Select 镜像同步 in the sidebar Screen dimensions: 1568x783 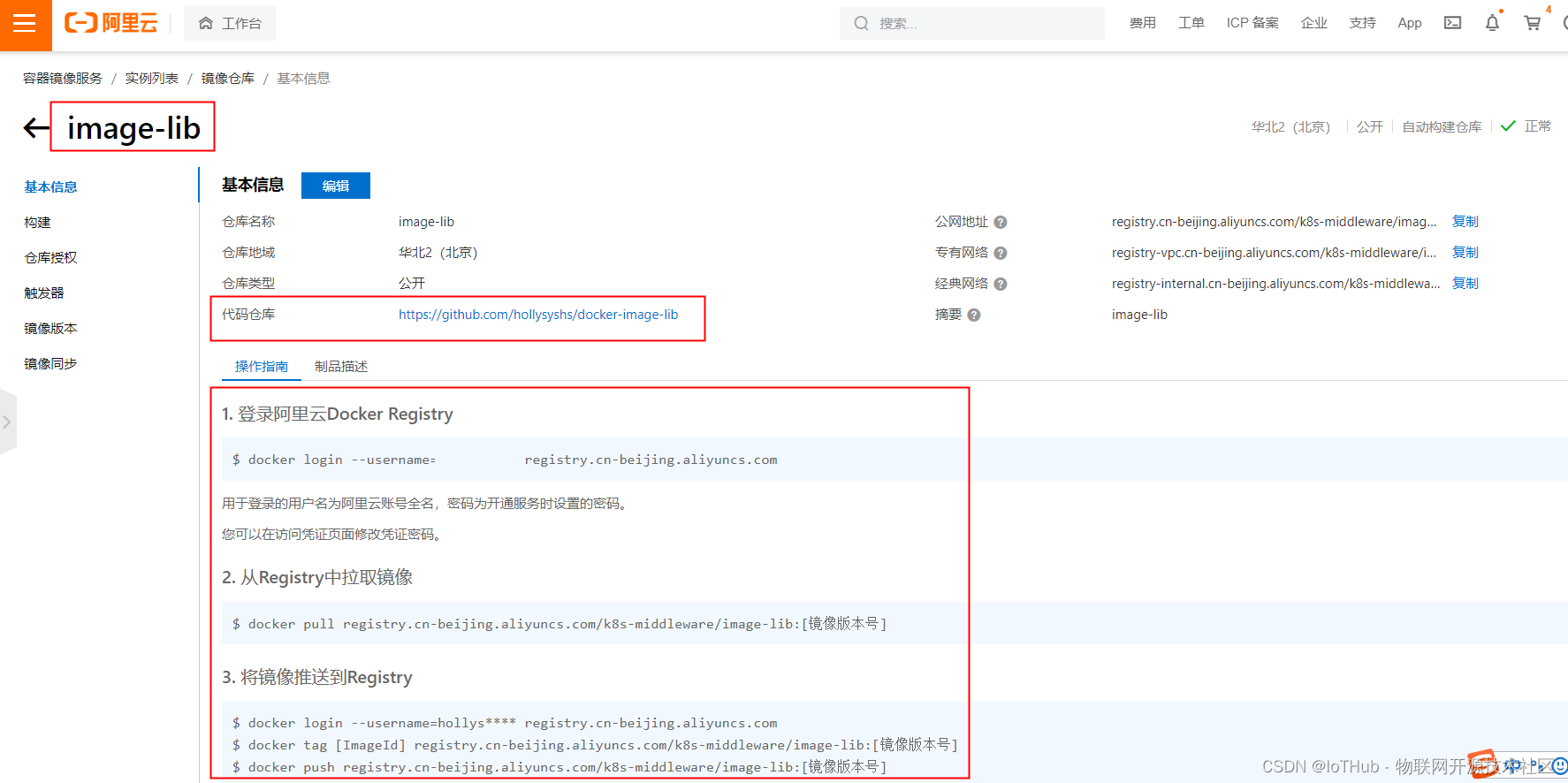[50, 363]
